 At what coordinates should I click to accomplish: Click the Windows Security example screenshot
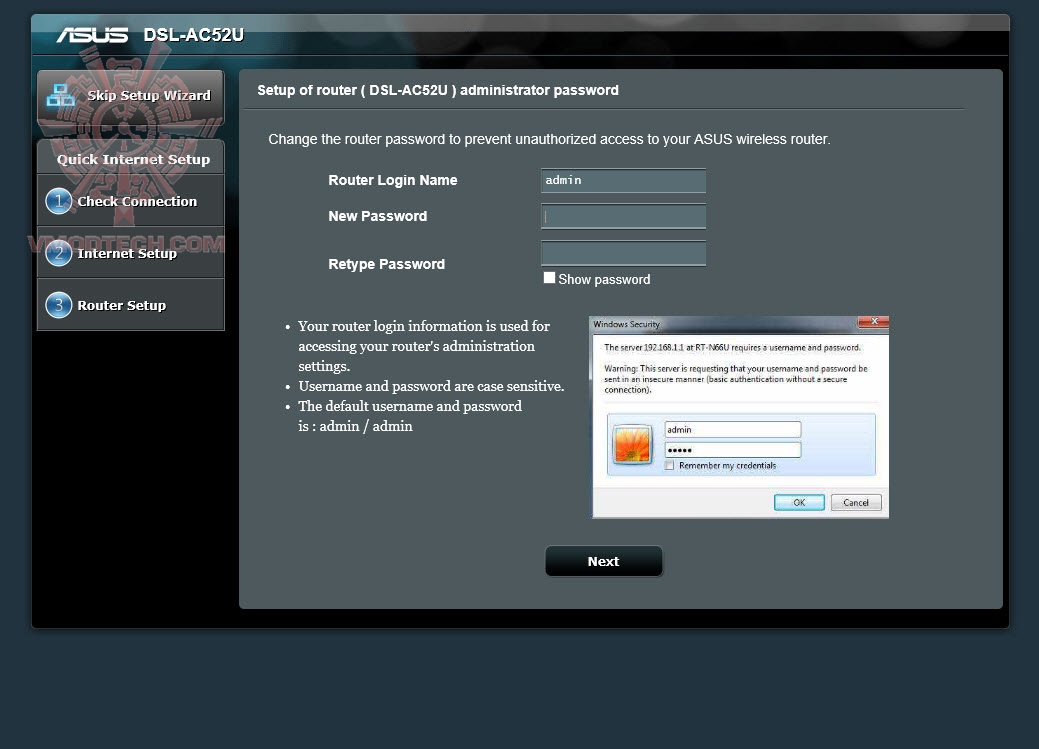tap(739, 417)
